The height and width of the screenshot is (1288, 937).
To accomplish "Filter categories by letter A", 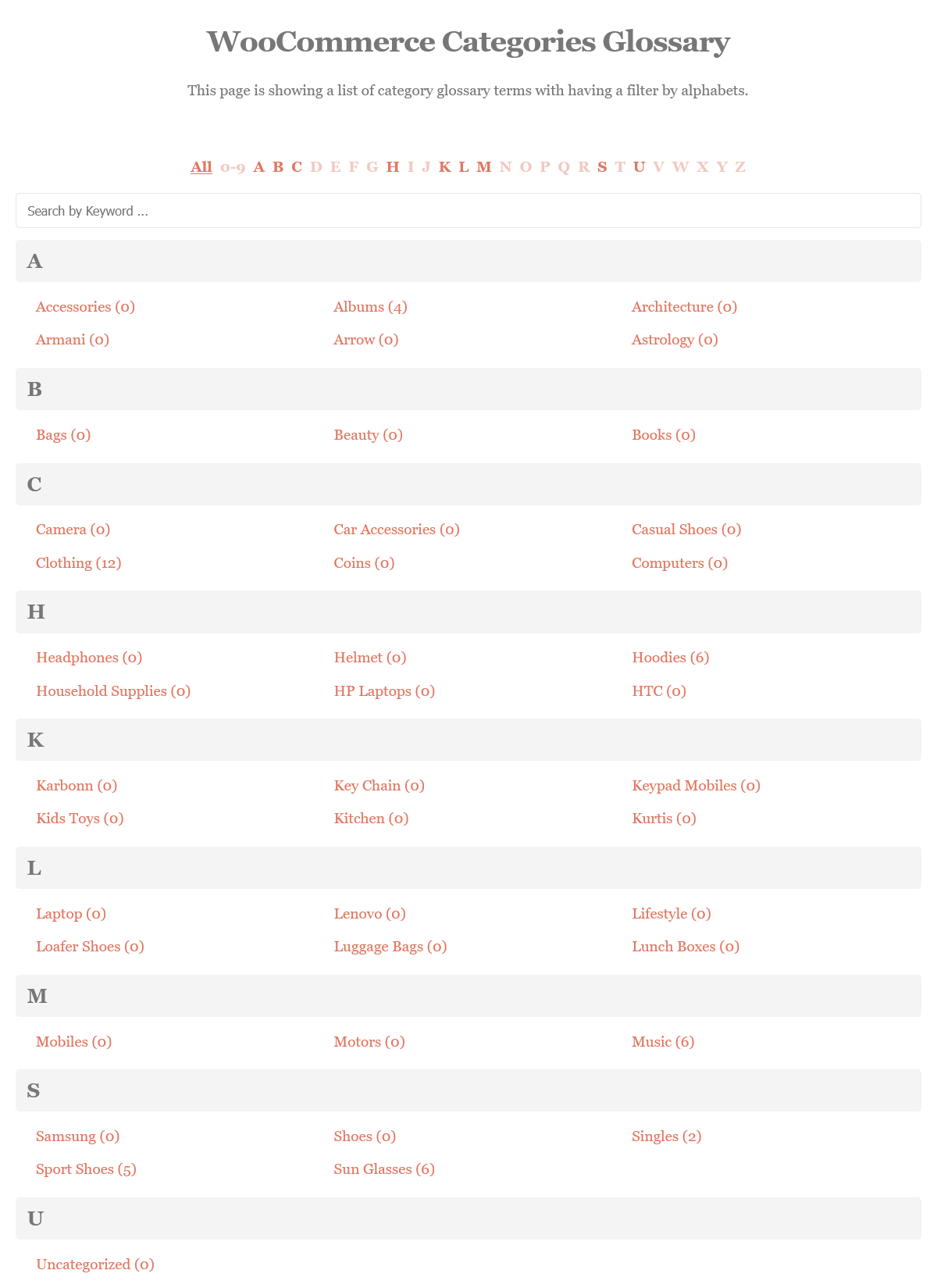I will pos(259,166).
